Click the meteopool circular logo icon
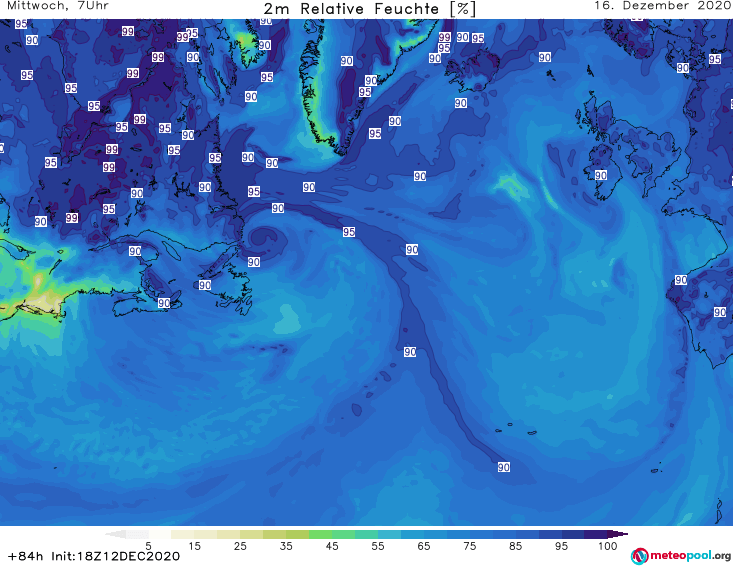This screenshot has width=733, height=566. (x=639, y=556)
